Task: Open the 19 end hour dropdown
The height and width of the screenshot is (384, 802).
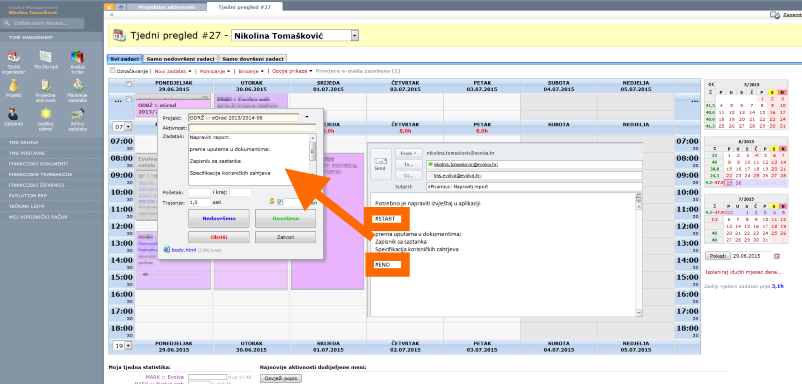Action: coord(122,346)
